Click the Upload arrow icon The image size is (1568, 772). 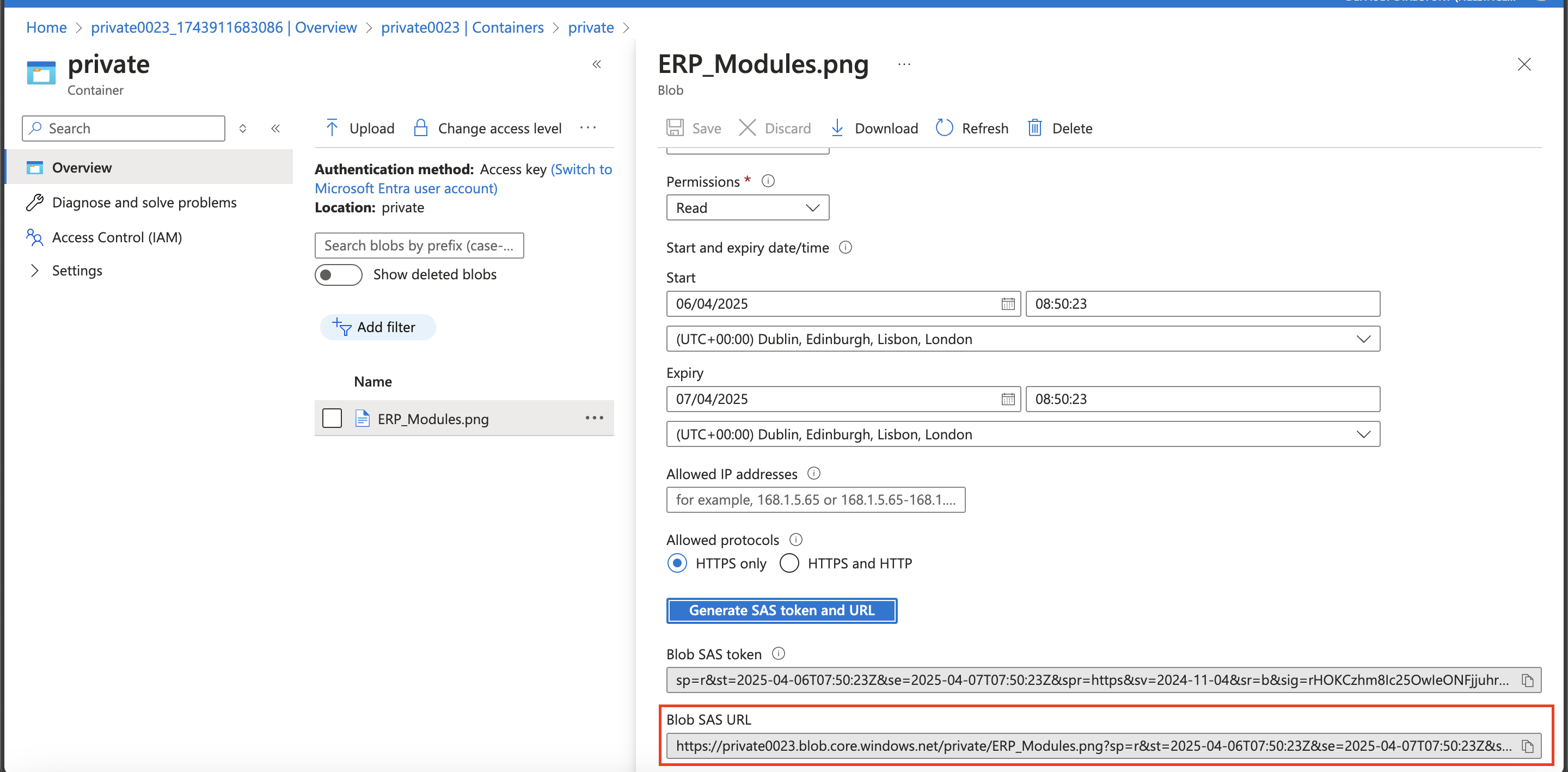coord(332,128)
